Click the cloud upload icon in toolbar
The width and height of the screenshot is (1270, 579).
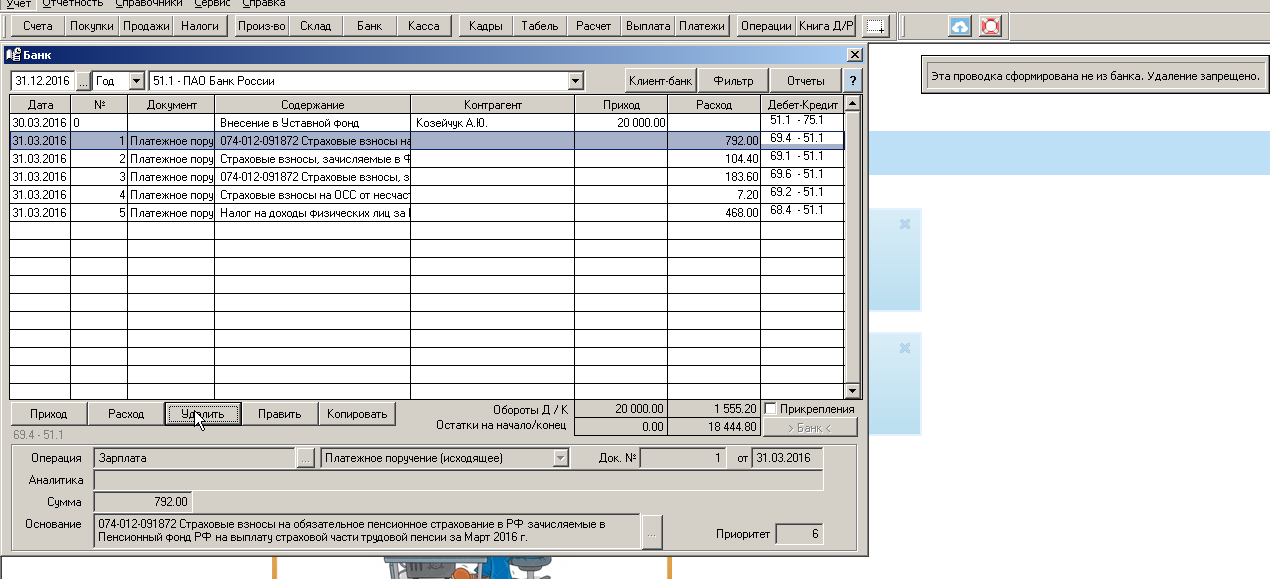959,26
